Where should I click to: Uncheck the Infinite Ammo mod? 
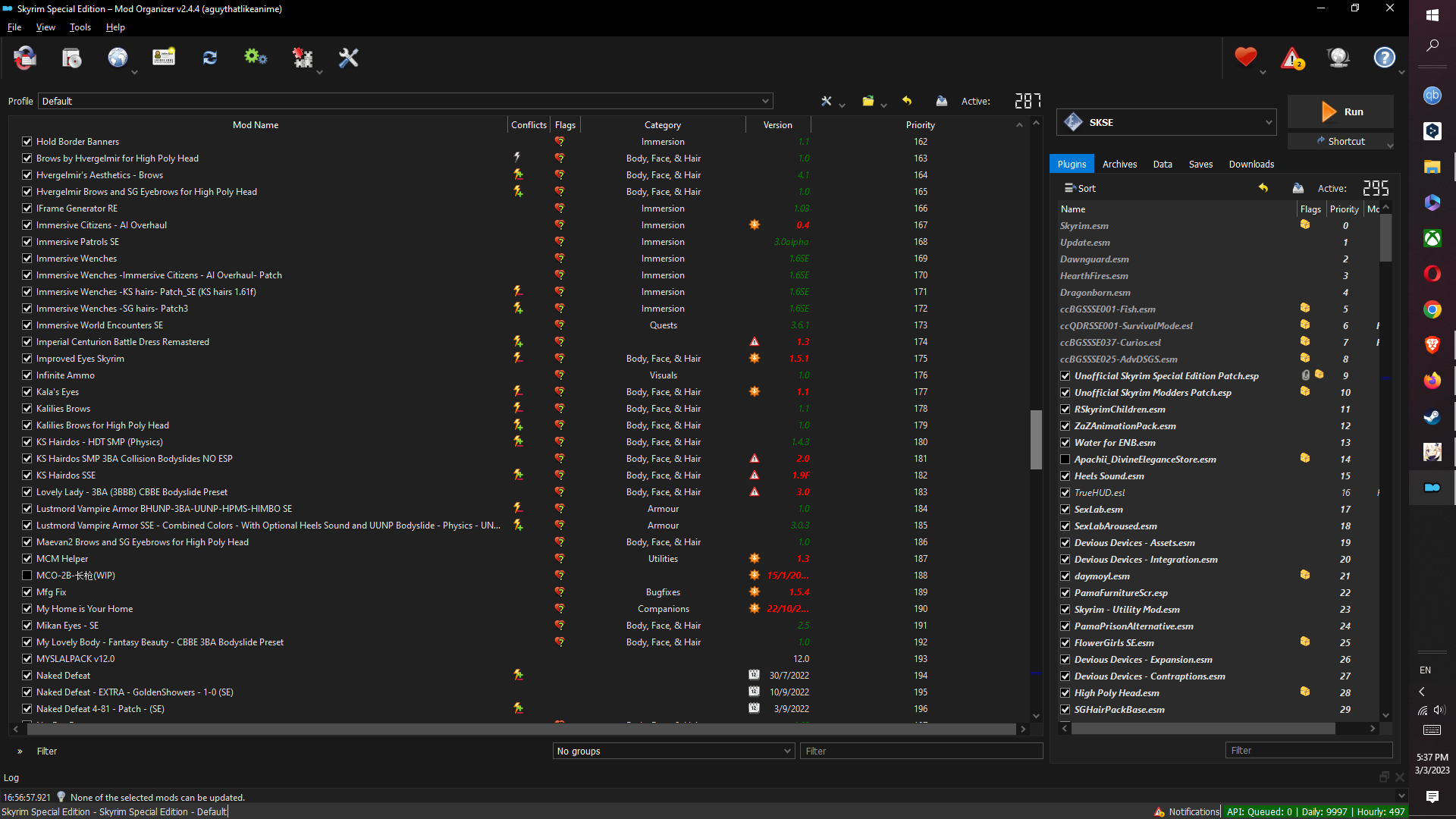(27, 375)
